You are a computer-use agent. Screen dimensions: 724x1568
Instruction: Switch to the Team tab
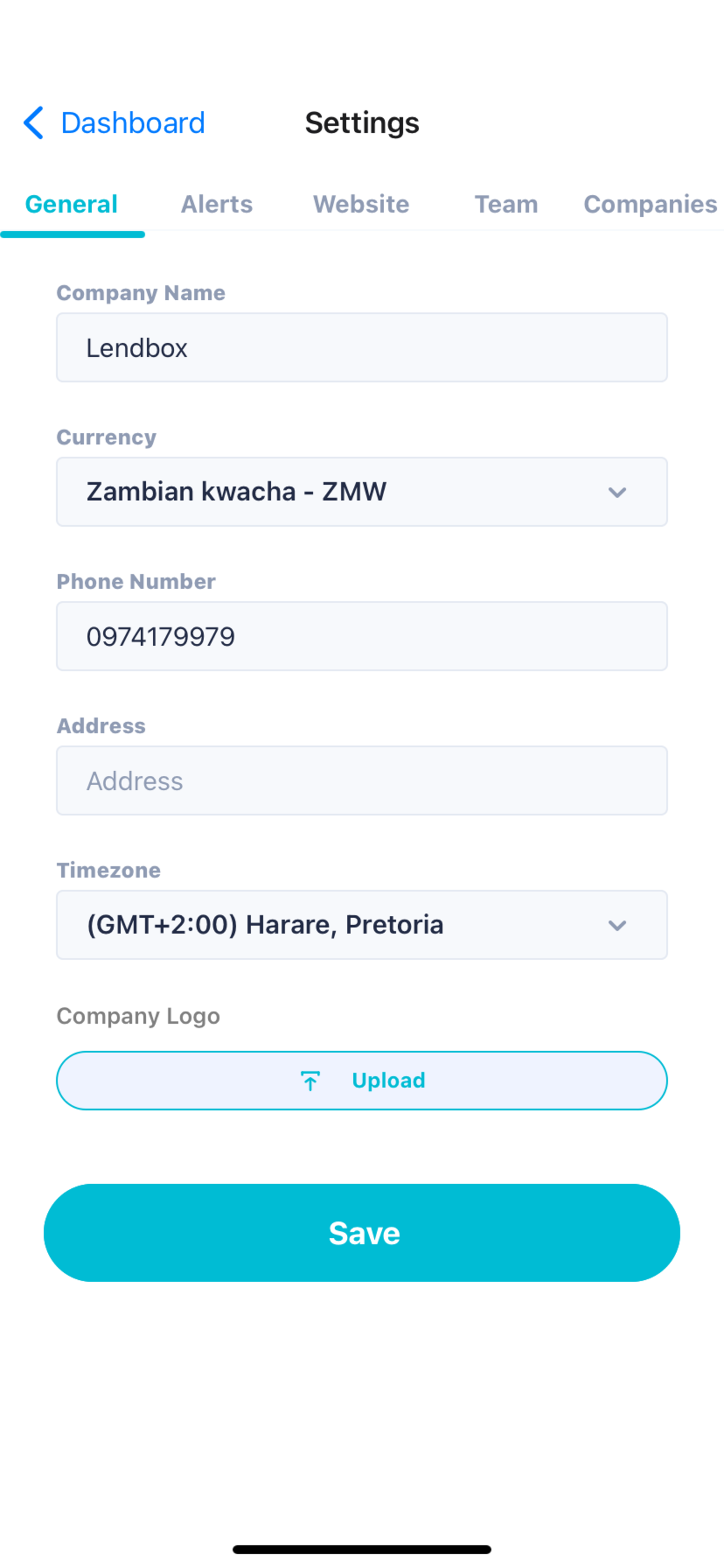click(x=506, y=205)
